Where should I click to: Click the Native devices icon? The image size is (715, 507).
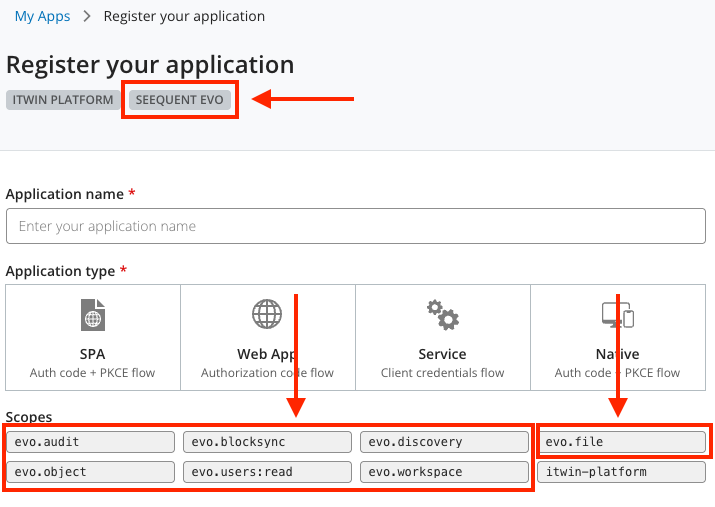pyautogui.click(x=617, y=315)
